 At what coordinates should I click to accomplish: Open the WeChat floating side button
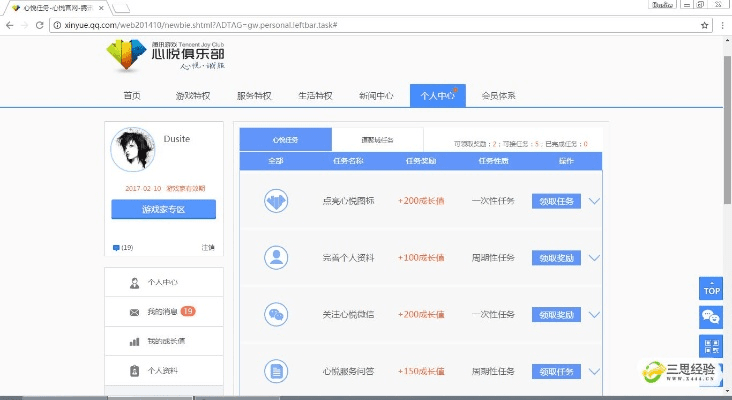click(x=711, y=317)
